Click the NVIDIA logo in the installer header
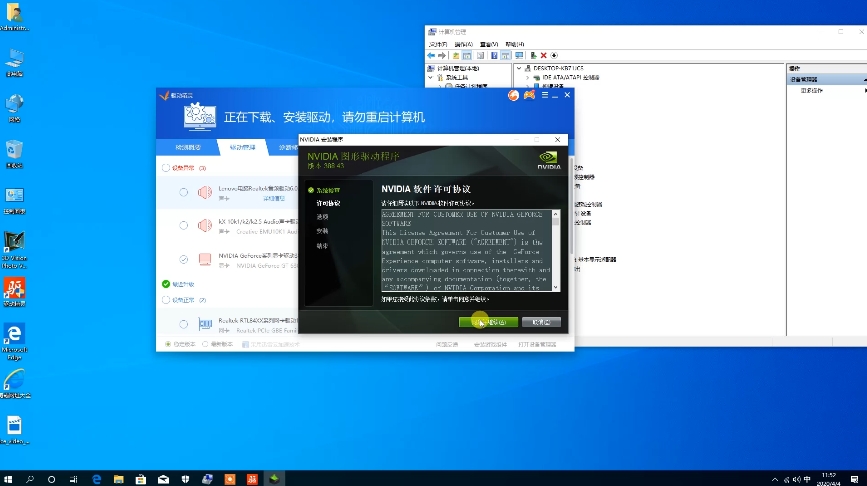This screenshot has height=486, width=867. click(549, 160)
